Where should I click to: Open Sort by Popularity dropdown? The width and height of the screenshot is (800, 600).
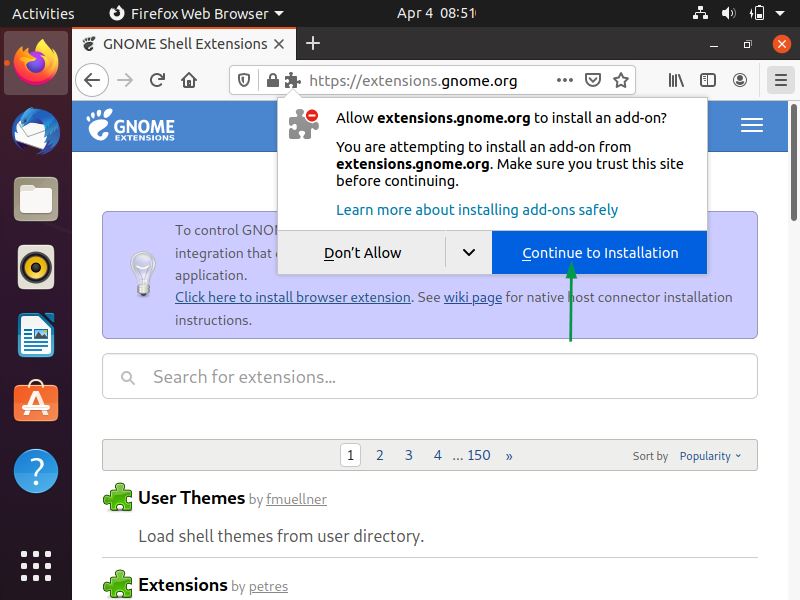click(710, 456)
